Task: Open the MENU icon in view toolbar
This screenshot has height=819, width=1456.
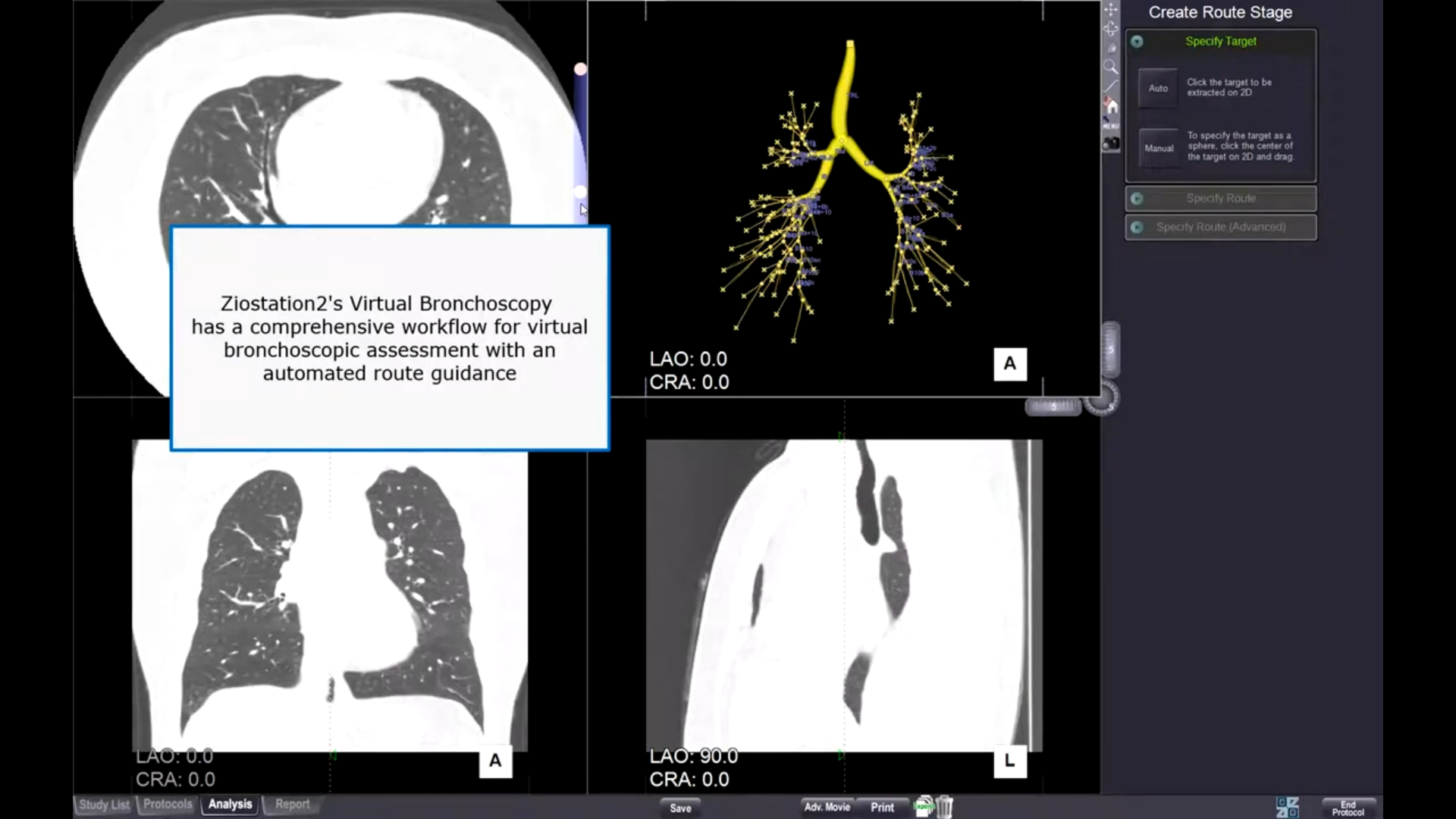Action: 1111,124
